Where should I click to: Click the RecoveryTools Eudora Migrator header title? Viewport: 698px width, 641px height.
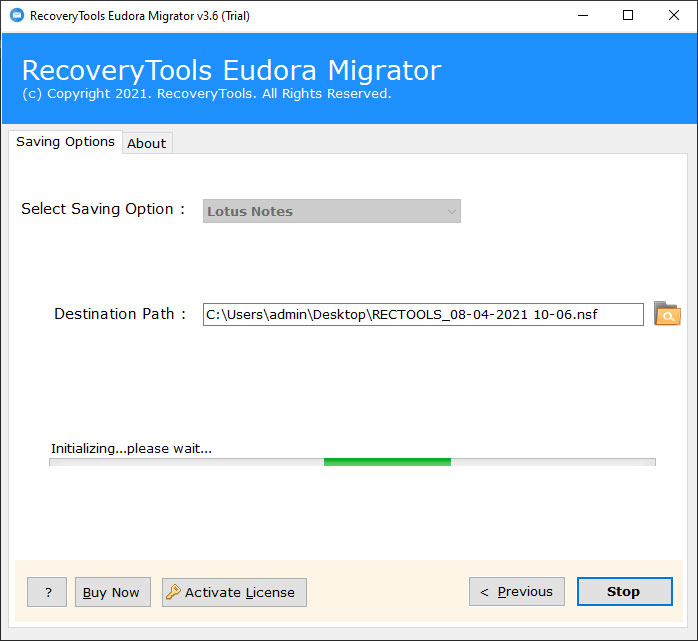[231, 70]
